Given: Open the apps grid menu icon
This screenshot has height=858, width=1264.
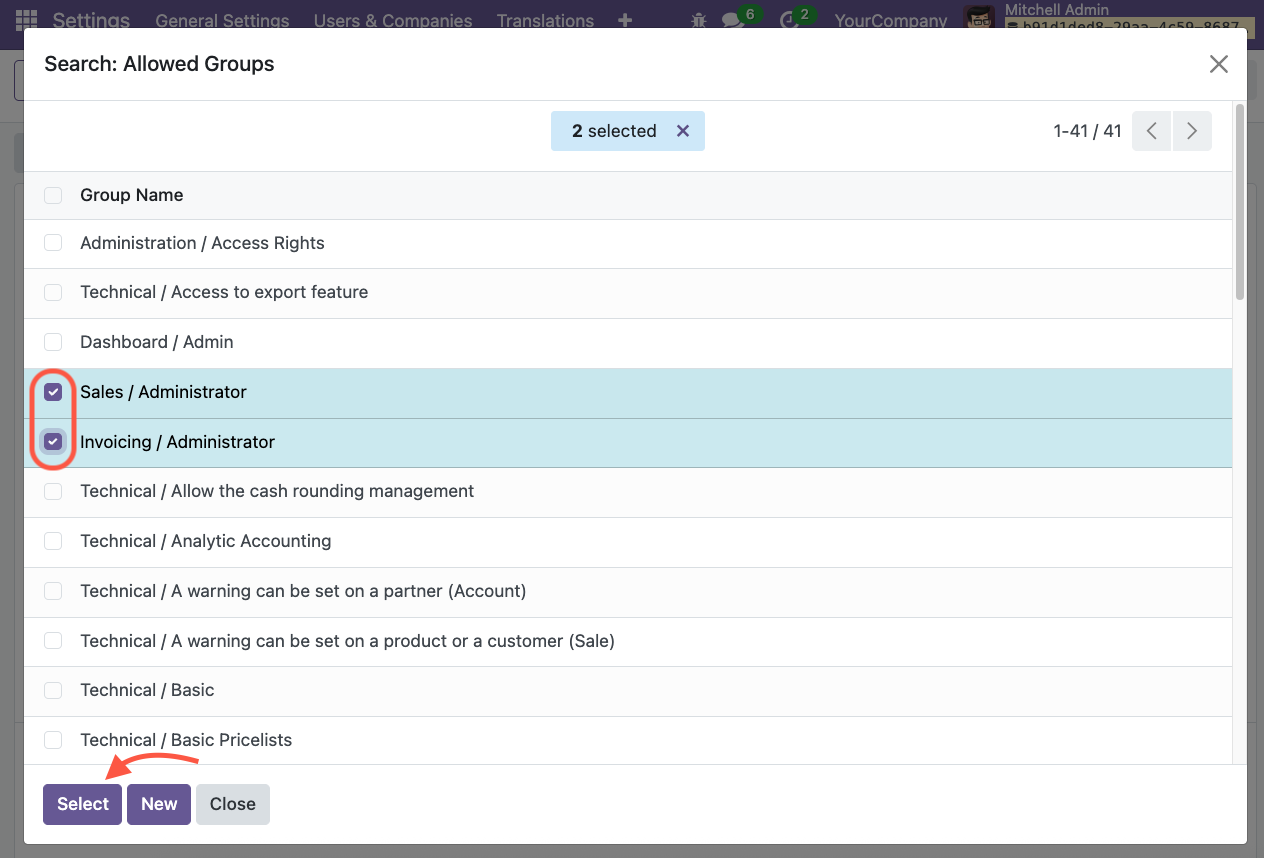Looking at the screenshot, I should click(x=26, y=19).
